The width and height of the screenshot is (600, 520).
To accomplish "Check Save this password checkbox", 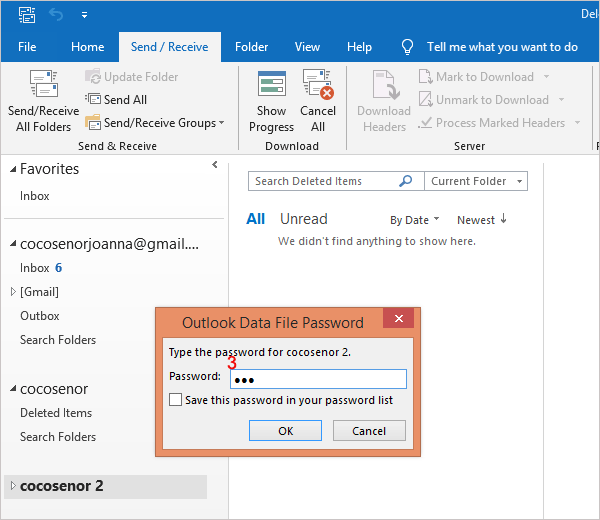I will [x=175, y=400].
